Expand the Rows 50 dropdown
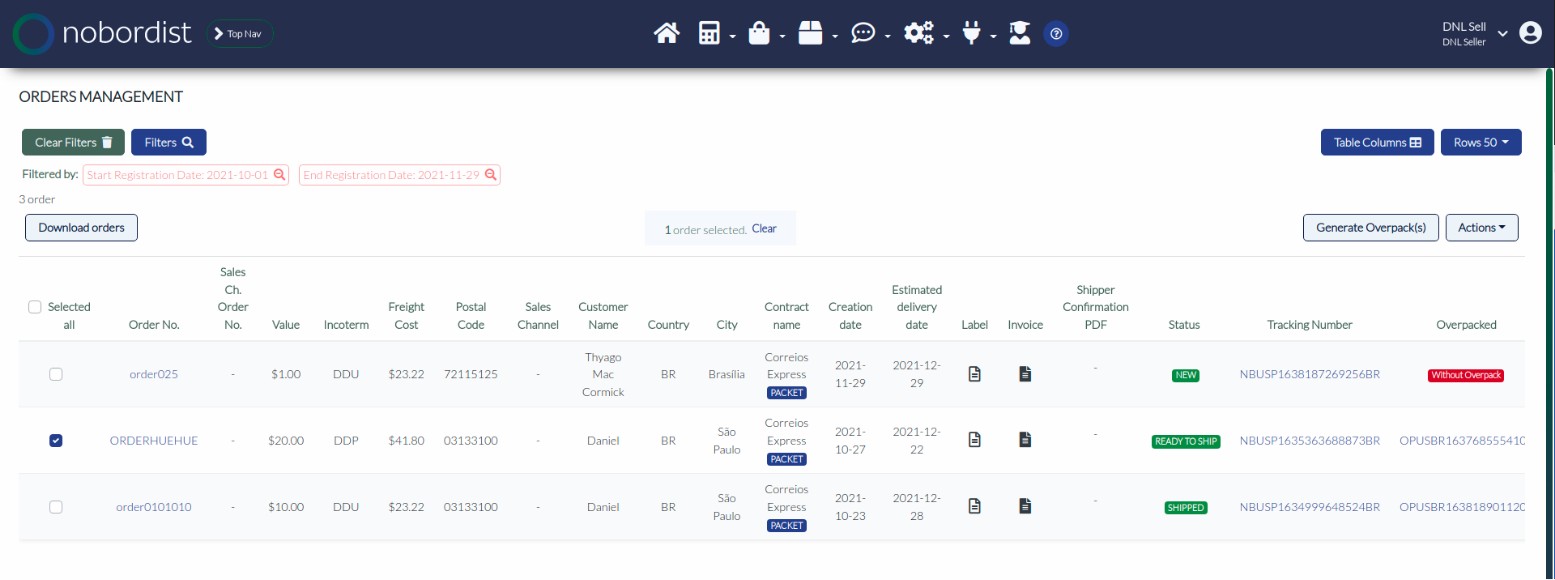1555x580 pixels. pyautogui.click(x=1480, y=143)
